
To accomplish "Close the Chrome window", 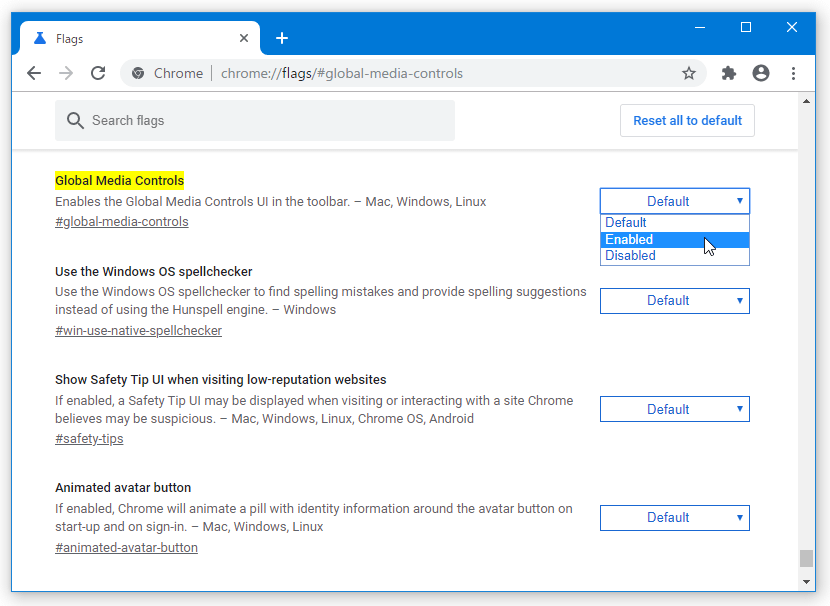I will click(791, 28).
